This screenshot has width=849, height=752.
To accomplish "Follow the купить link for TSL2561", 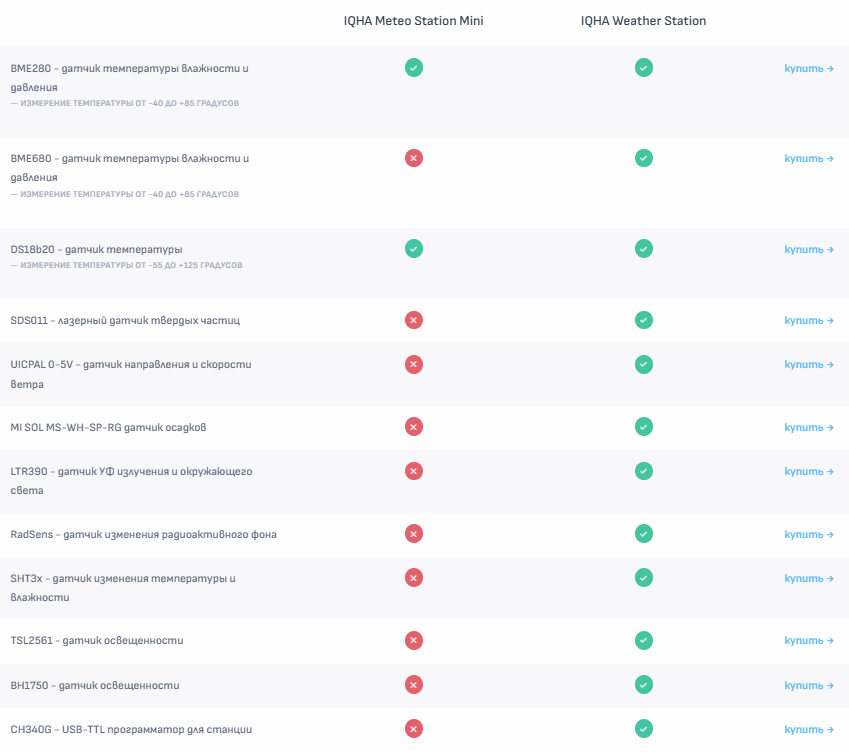I will coord(809,640).
